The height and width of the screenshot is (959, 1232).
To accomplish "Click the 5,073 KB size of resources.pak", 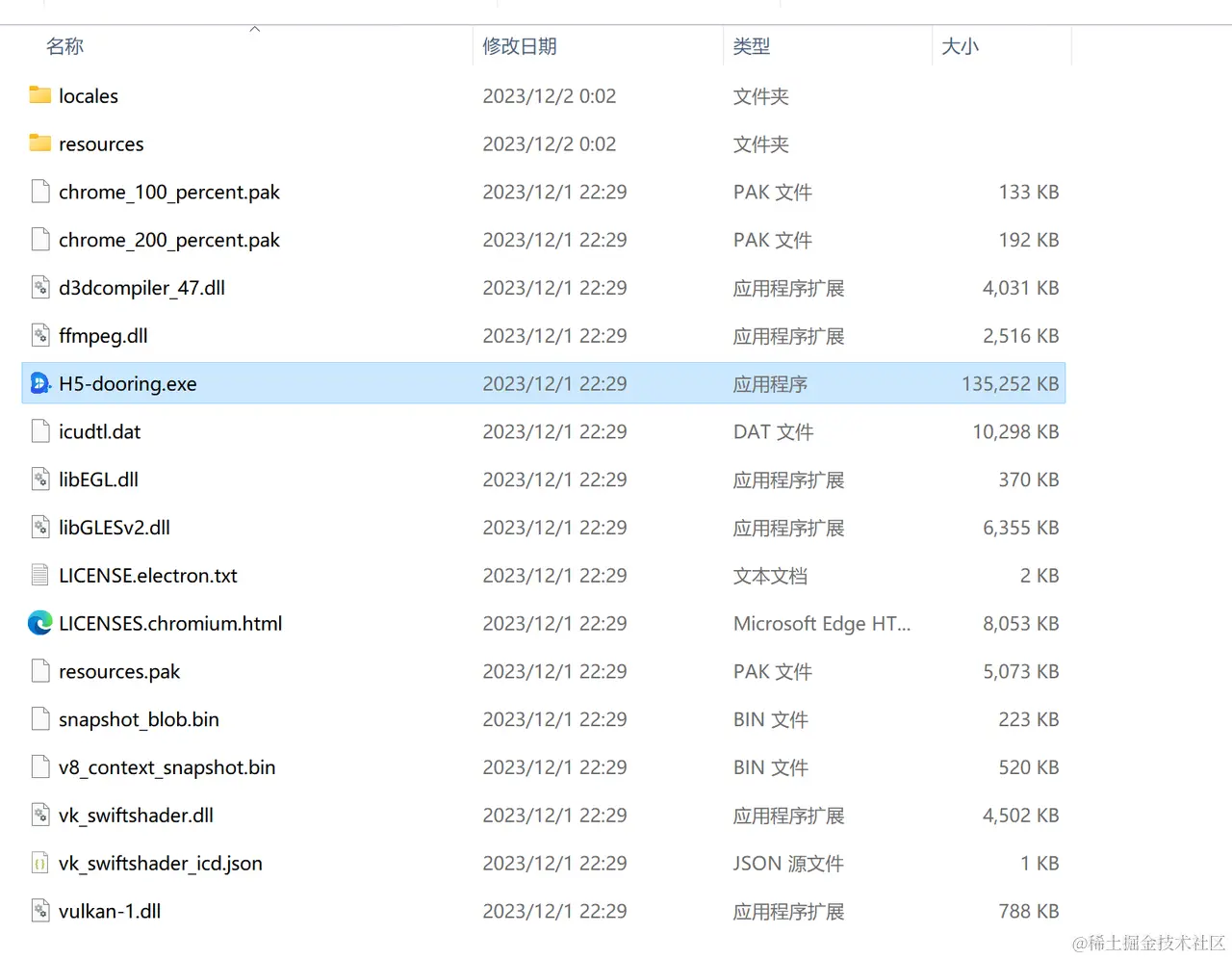I will coord(1020,672).
